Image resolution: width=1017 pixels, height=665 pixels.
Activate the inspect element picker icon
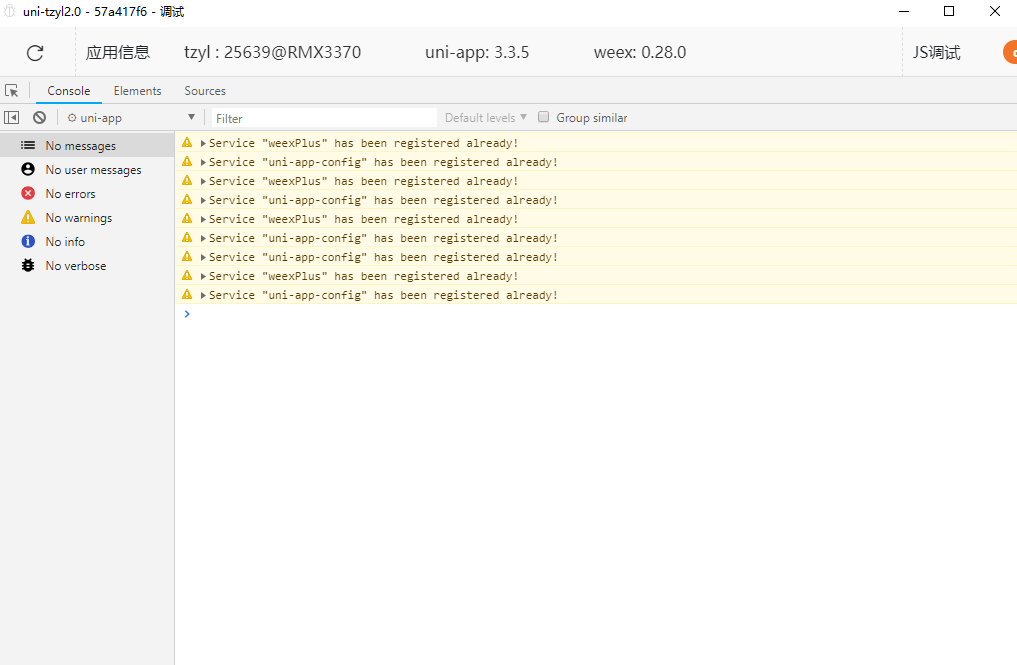[12, 91]
